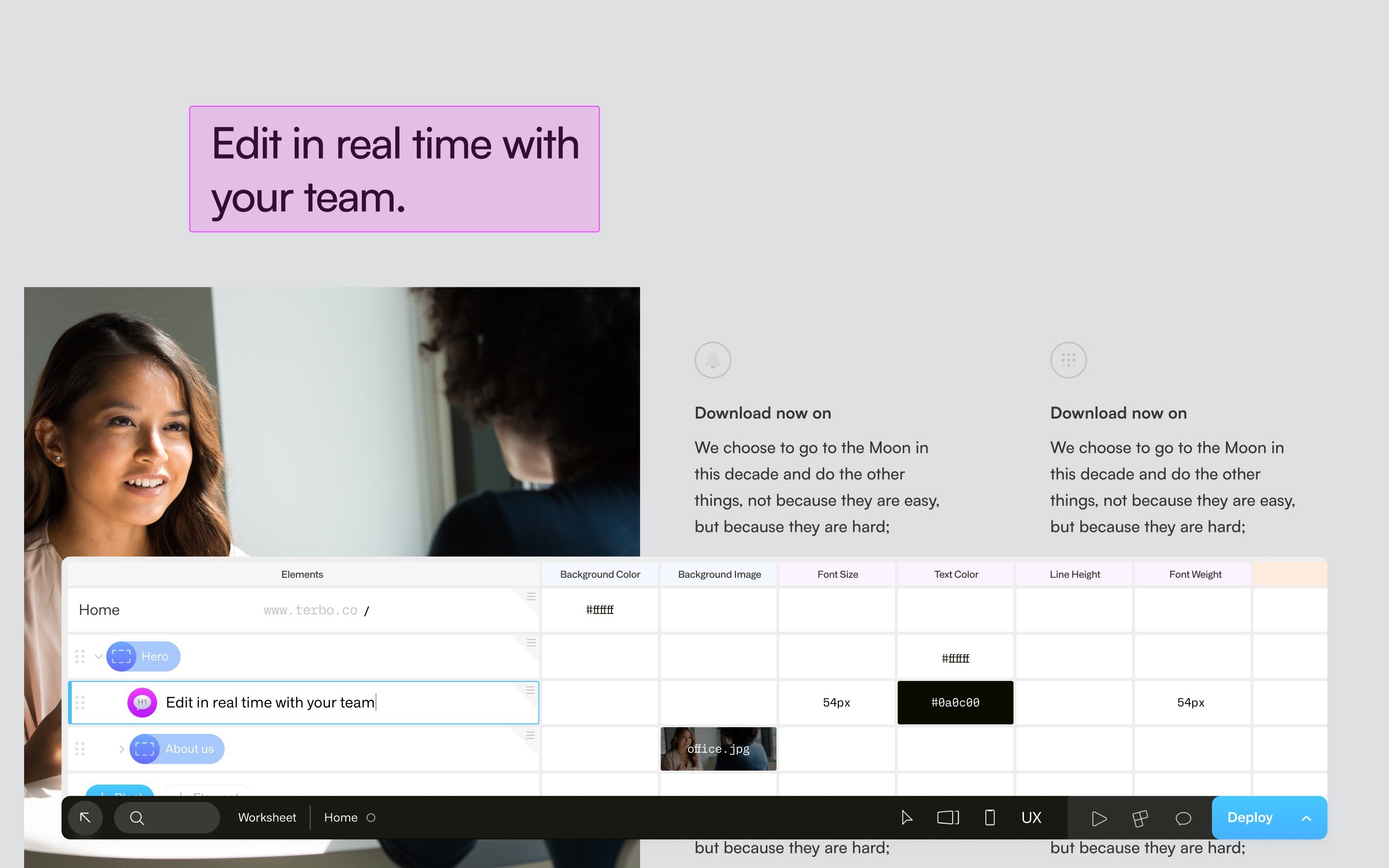Expand the Deploy options chevron
This screenshot has height=868, width=1389.
1307,818
